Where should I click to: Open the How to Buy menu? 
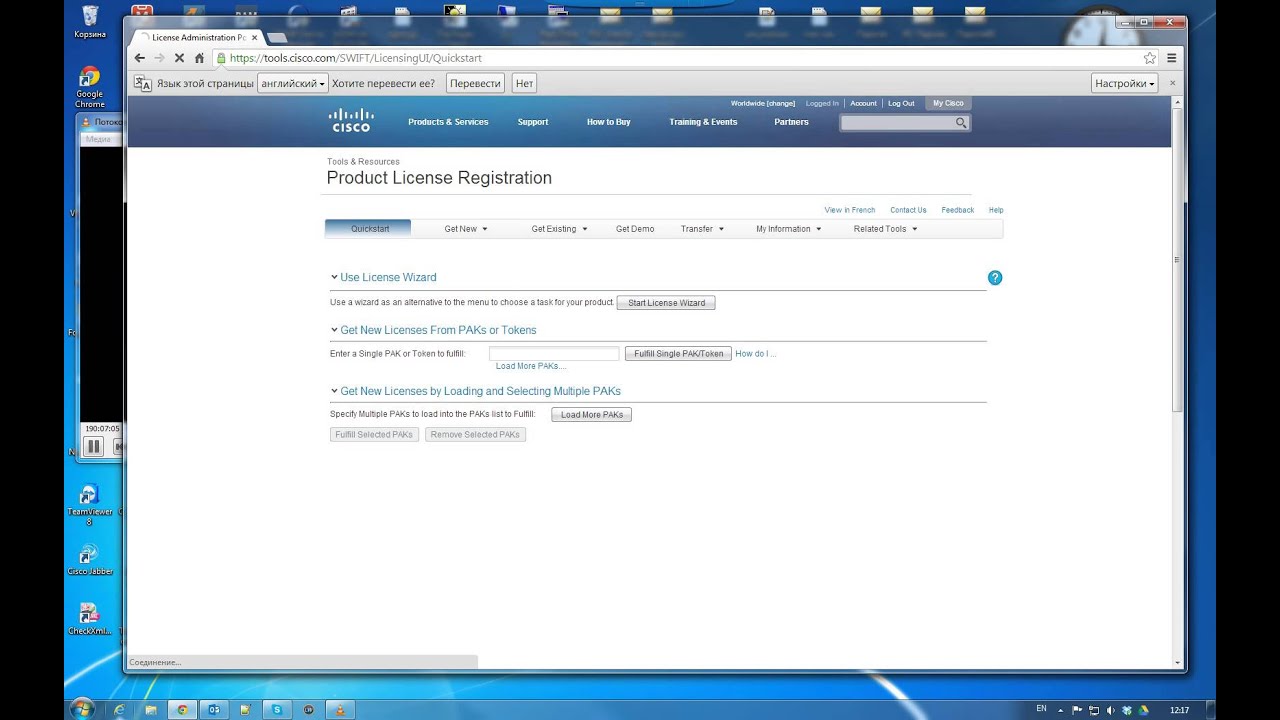pyautogui.click(x=608, y=122)
